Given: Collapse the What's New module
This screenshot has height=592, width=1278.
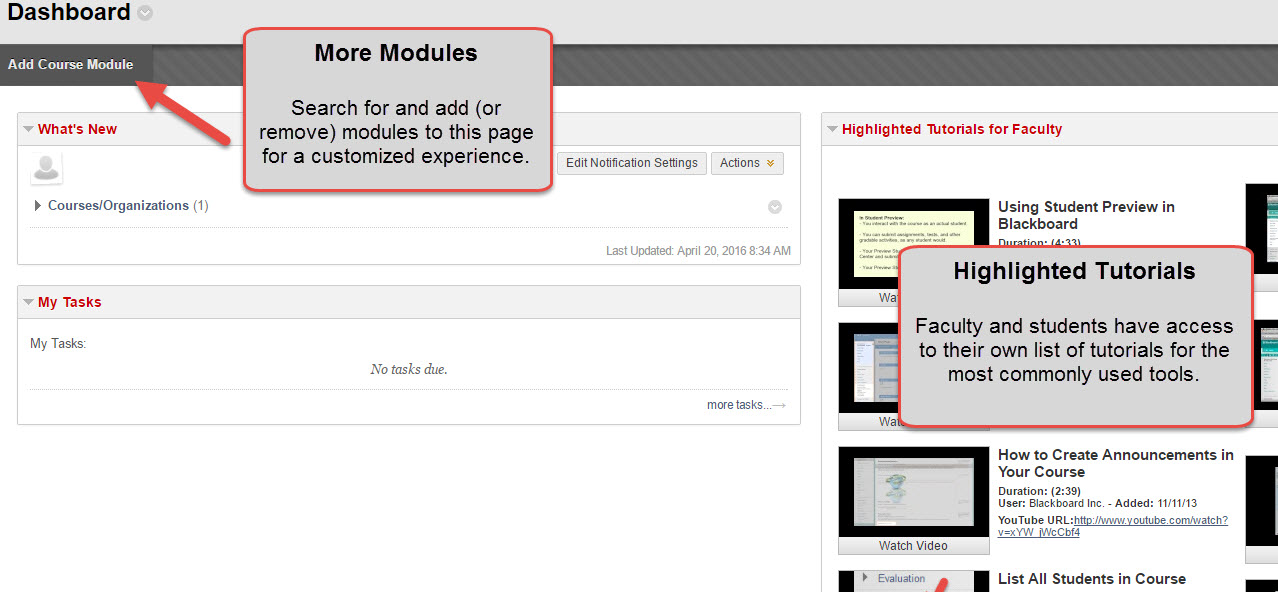Looking at the screenshot, I should click(29, 129).
